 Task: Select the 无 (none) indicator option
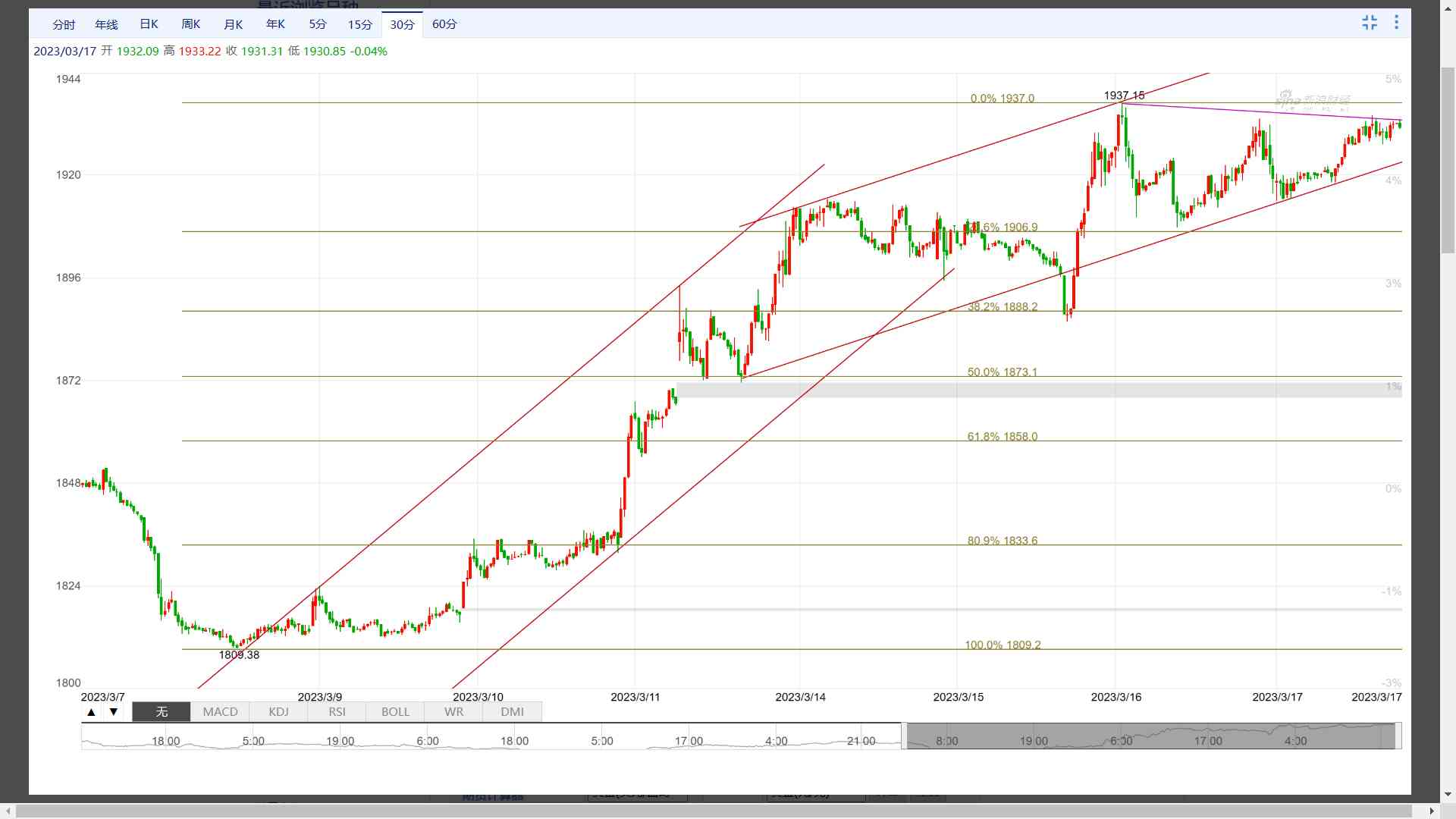click(162, 712)
